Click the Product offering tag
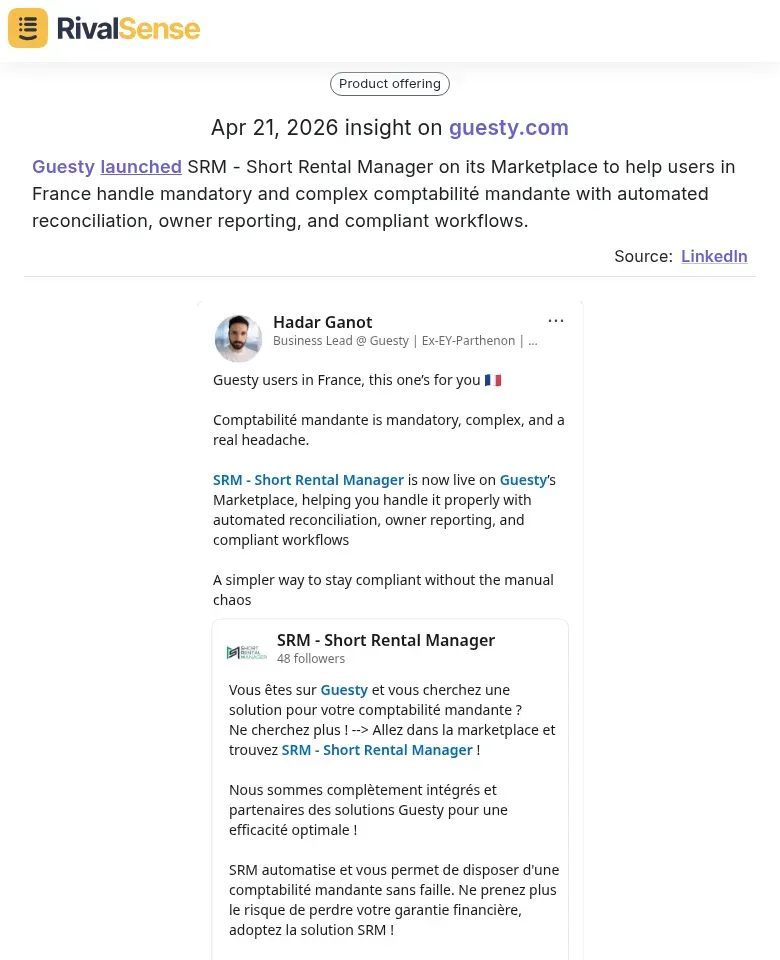 pyautogui.click(x=390, y=84)
